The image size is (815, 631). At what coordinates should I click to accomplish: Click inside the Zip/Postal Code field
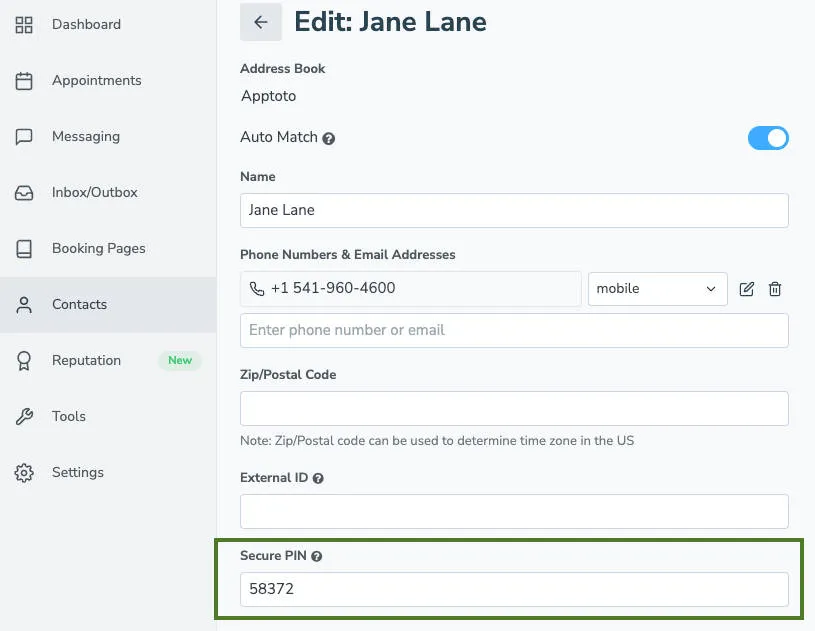(x=513, y=409)
